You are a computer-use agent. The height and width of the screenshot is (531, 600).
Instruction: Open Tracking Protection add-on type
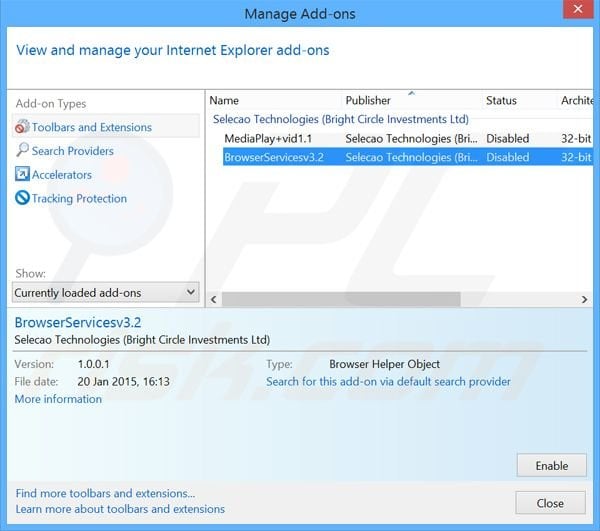tap(79, 199)
